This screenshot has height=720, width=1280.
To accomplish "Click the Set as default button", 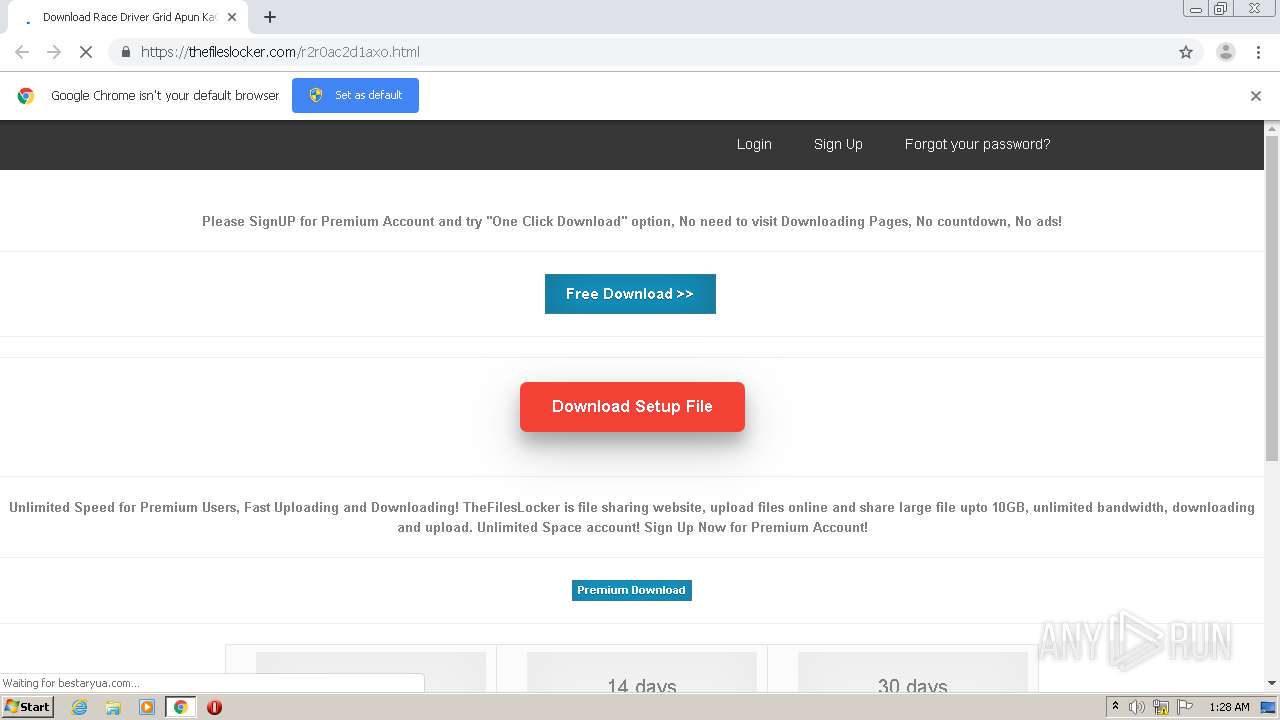I will [x=355, y=95].
